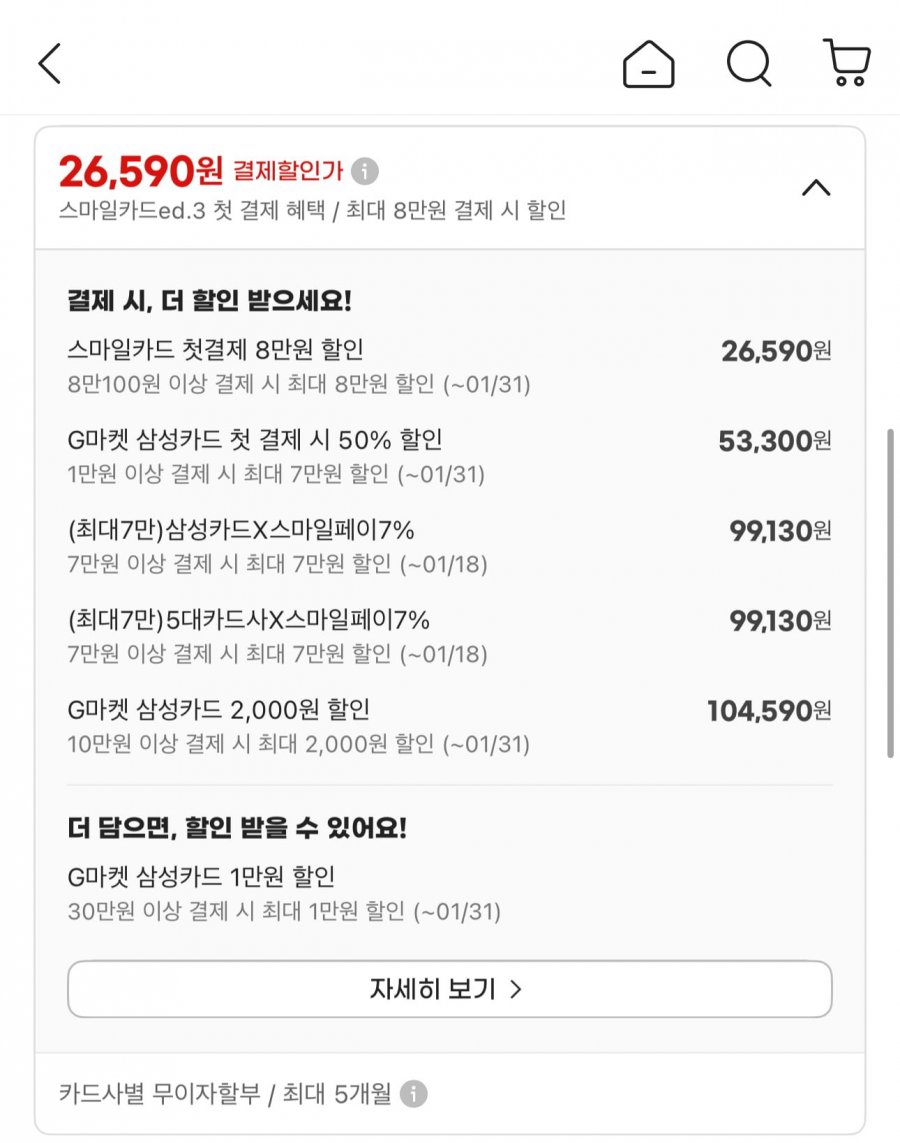Click the 26,590원 red discount price
900x1143 pixels.
pos(140,172)
